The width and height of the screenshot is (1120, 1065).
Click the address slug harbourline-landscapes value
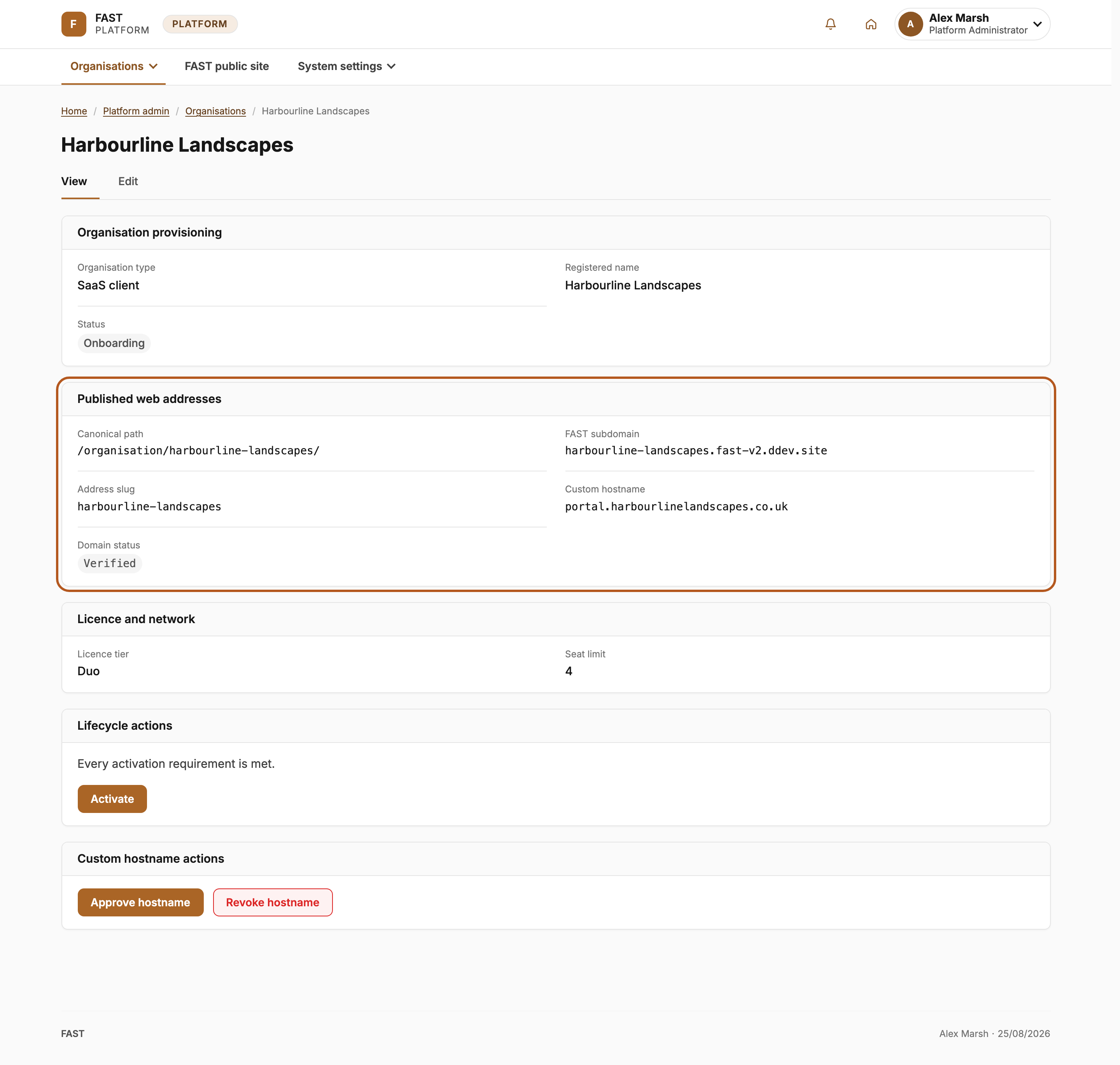click(149, 506)
